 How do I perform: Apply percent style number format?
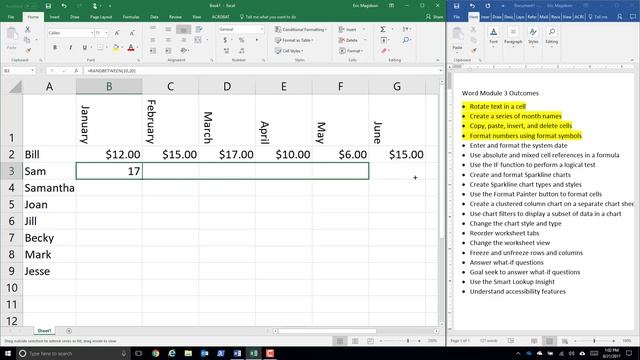pos(241,40)
